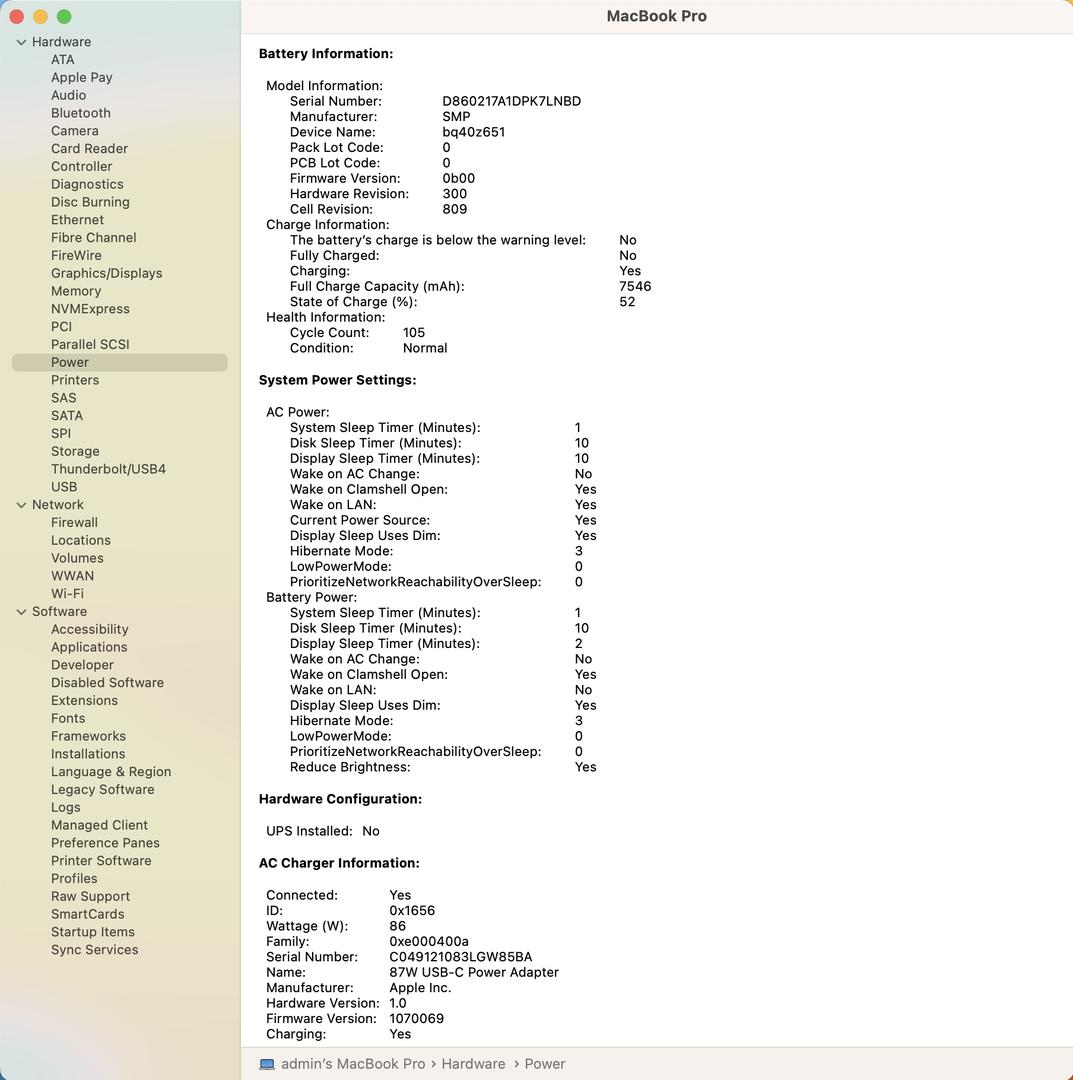Collapse the Network section chevron
This screenshot has height=1080, width=1073.
click(x=21, y=505)
